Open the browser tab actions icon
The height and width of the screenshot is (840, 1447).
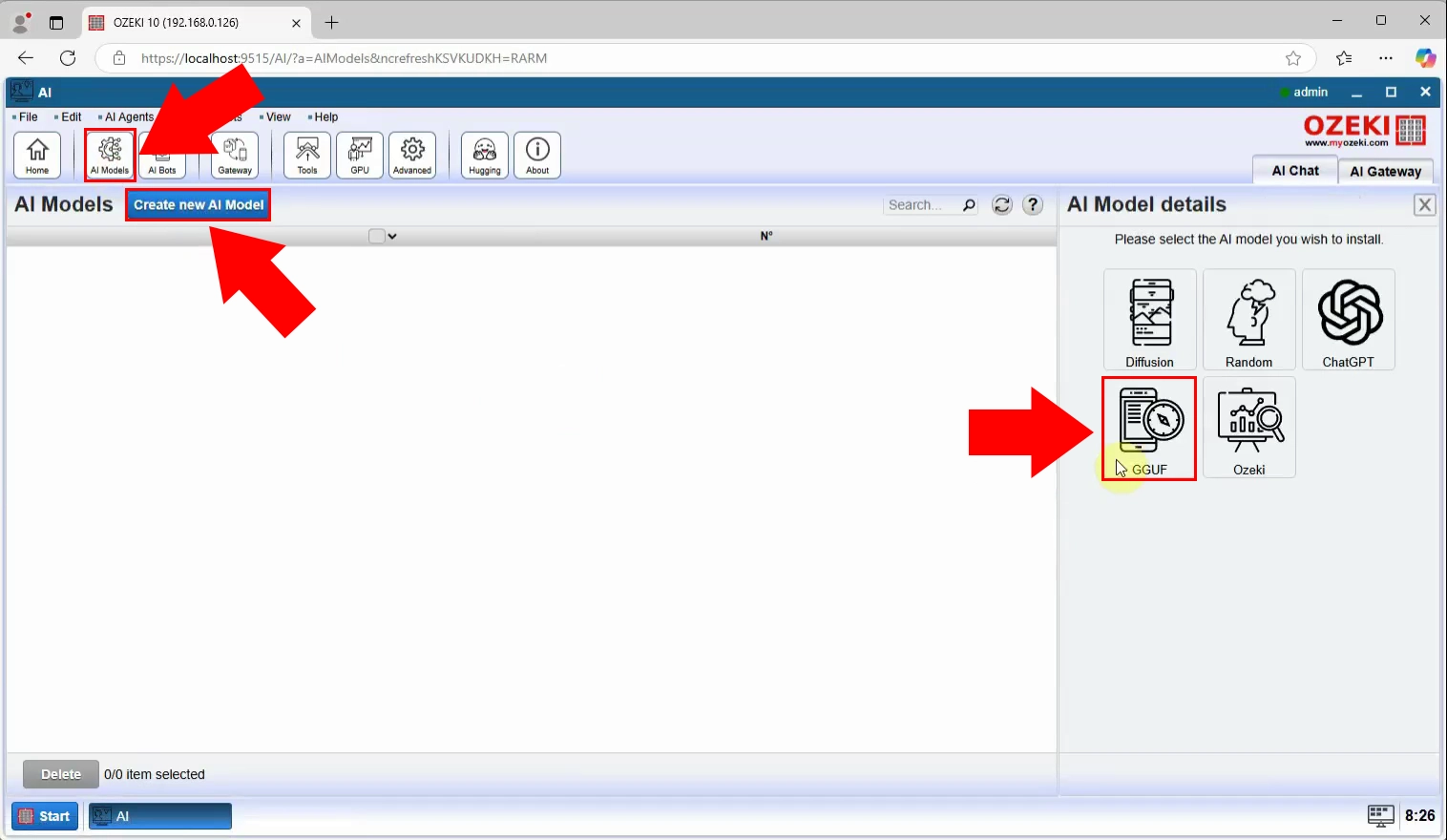point(56,23)
